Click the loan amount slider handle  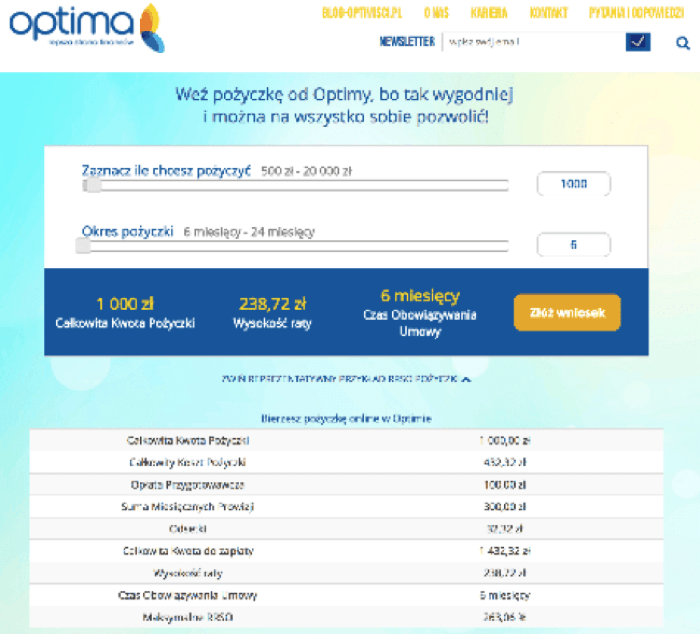93,185
